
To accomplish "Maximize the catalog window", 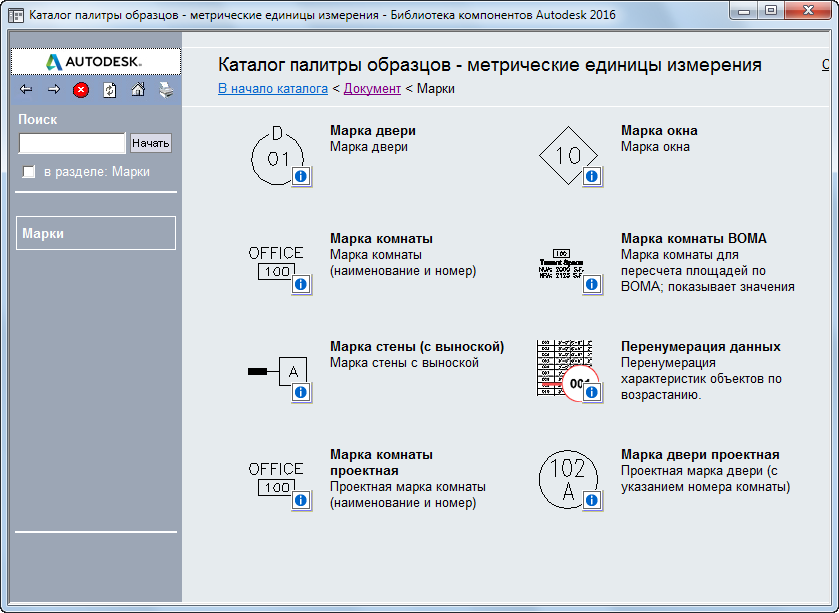I will tap(771, 10).
